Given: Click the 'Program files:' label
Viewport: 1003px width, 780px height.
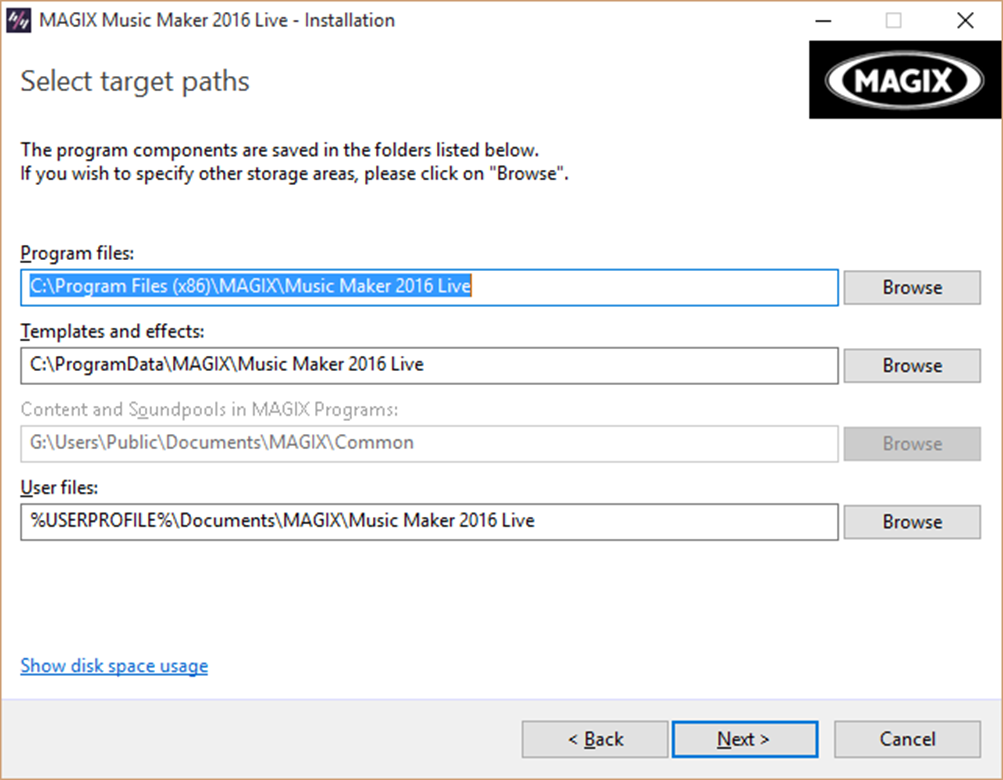Looking at the screenshot, I should pos(77,253).
